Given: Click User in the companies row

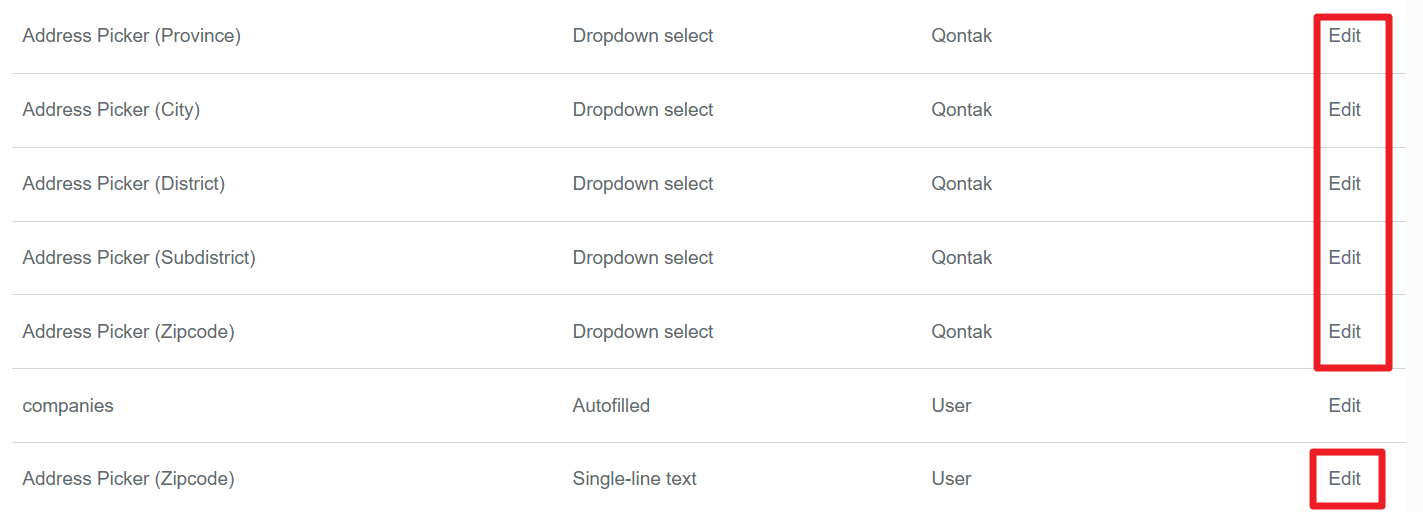Looking at the screenshot, I should click(x=951, y=406).
